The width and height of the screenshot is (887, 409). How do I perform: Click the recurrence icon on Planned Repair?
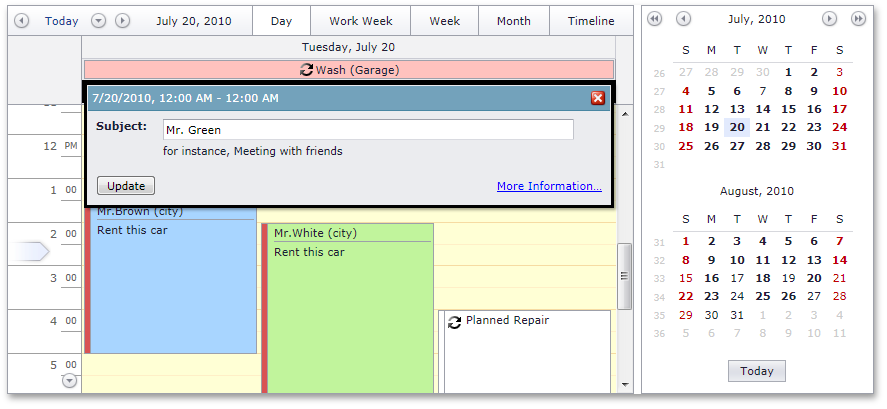pos(455,322)
